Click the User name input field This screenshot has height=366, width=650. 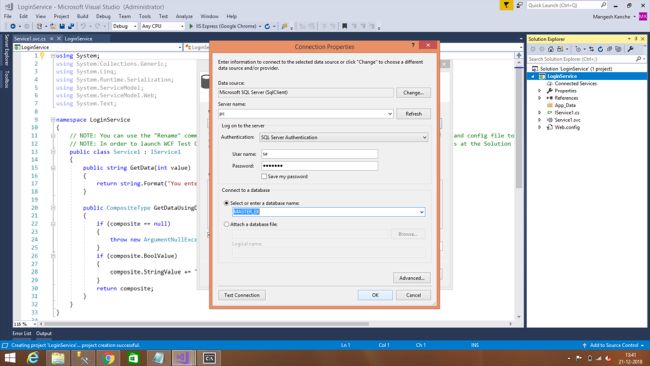coord(320,154)
